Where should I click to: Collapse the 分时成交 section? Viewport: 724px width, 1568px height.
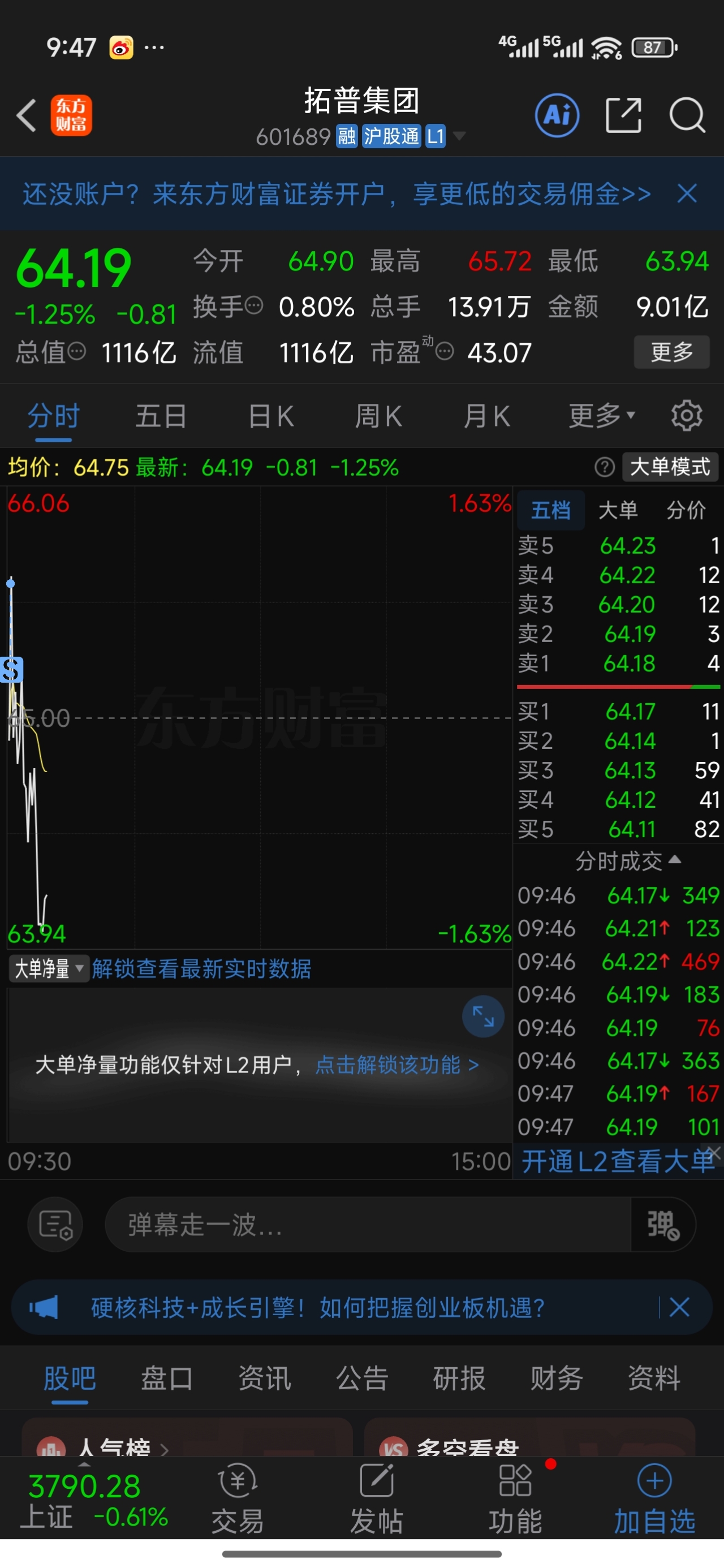628,861
